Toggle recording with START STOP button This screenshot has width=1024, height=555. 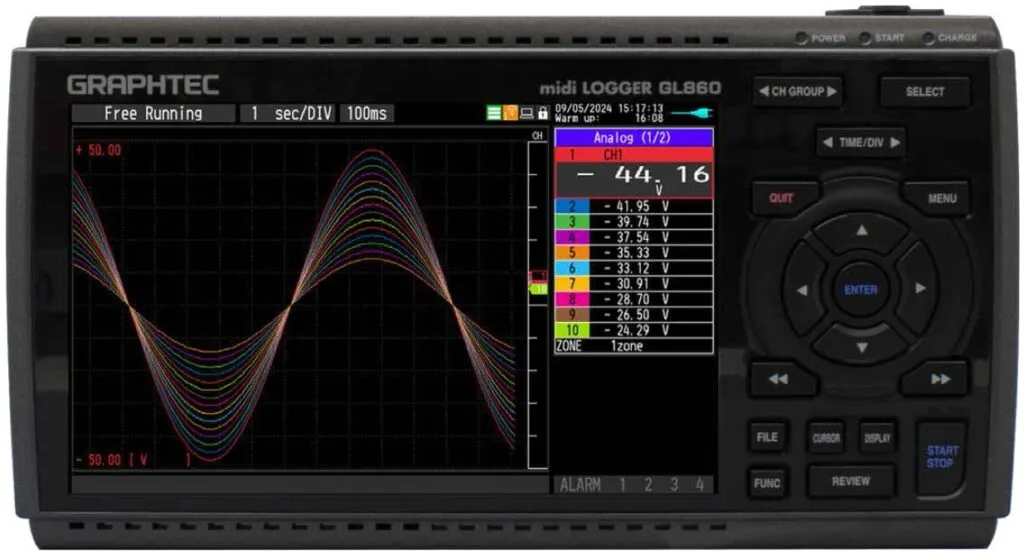(940, 457)
